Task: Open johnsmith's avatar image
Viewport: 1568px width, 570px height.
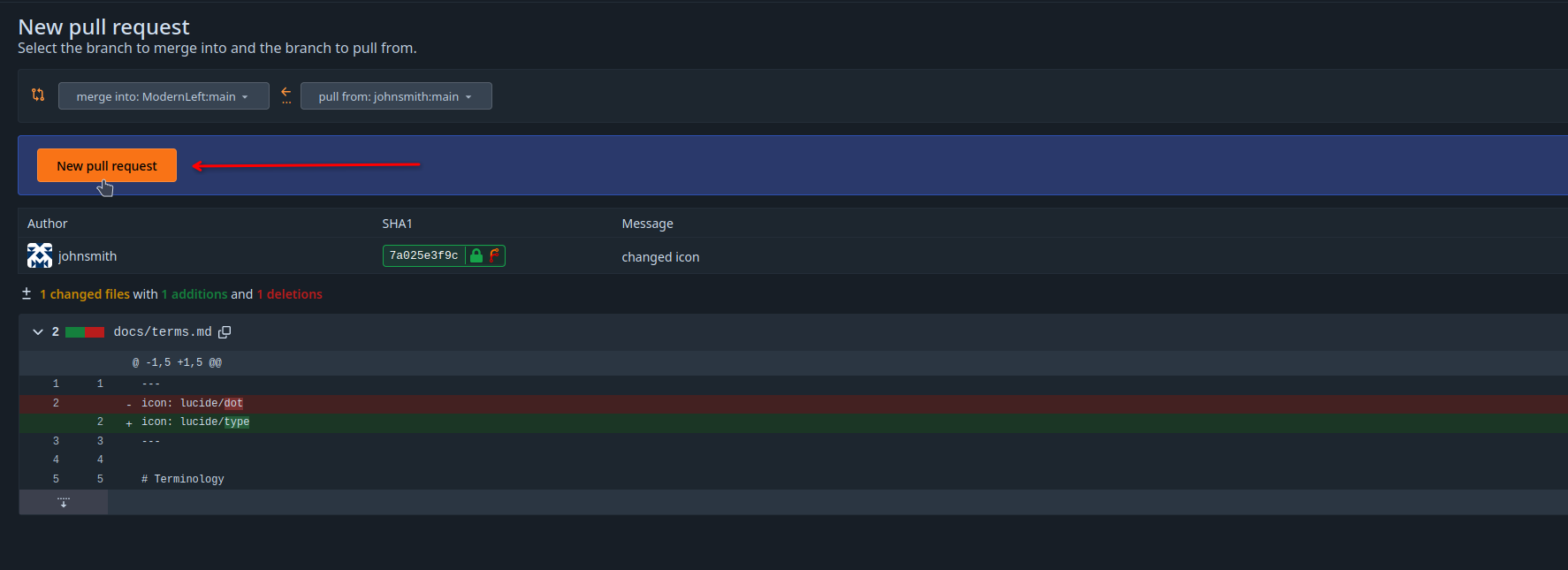Action: pyautogui.click(x=40, y=255)
